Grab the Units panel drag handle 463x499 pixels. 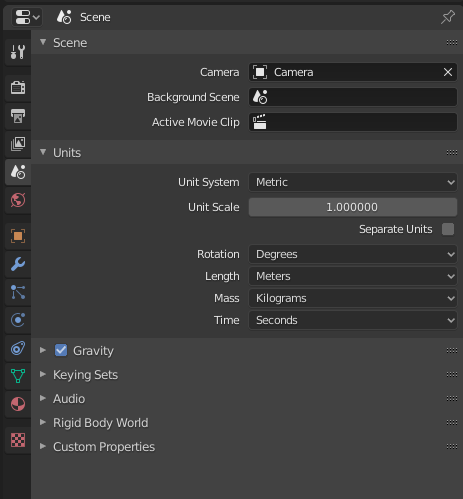click(x=452, y=152)
